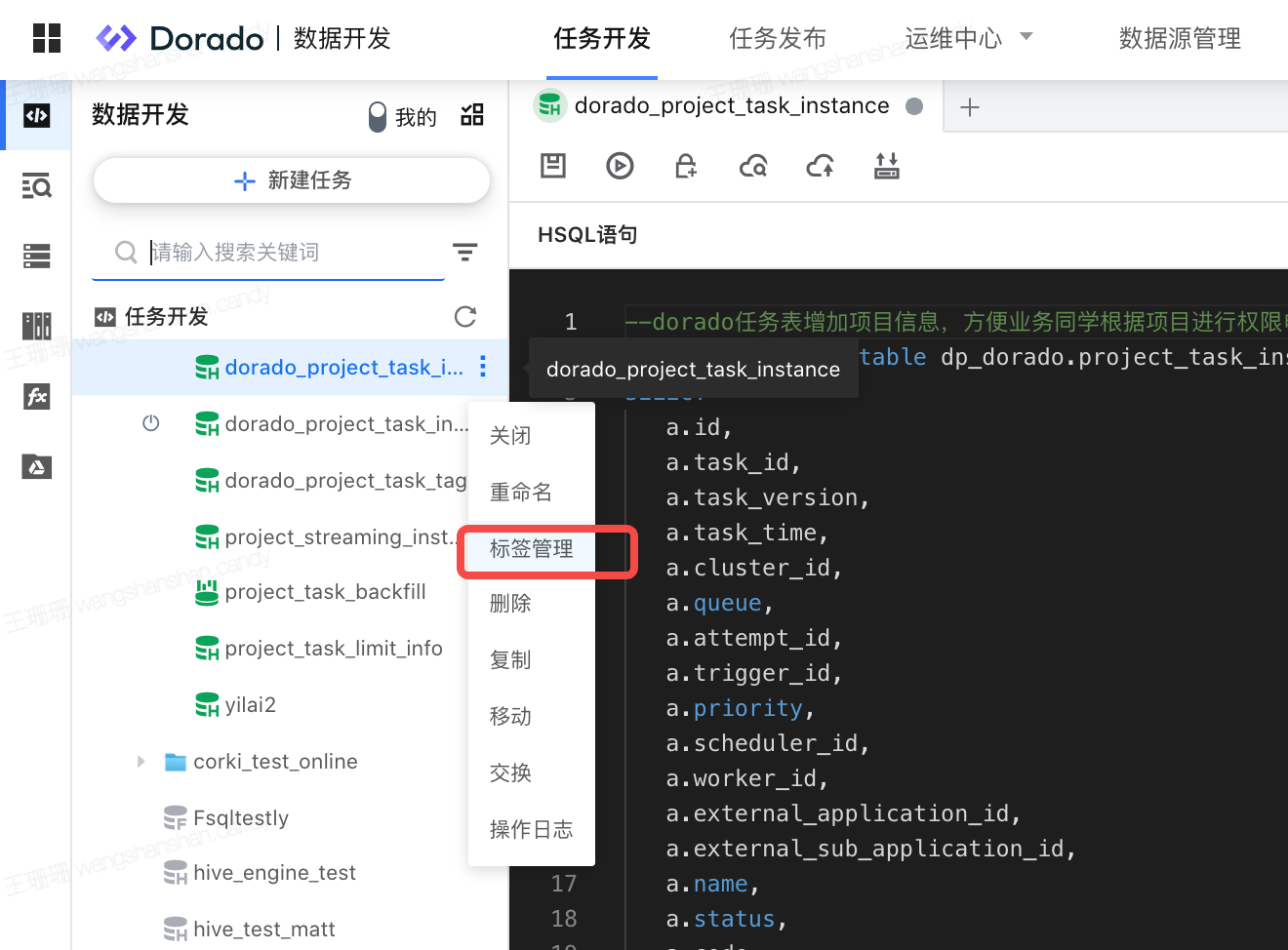Run the task with the play icon
1288x950 pixels.
[x=620, y=166]
